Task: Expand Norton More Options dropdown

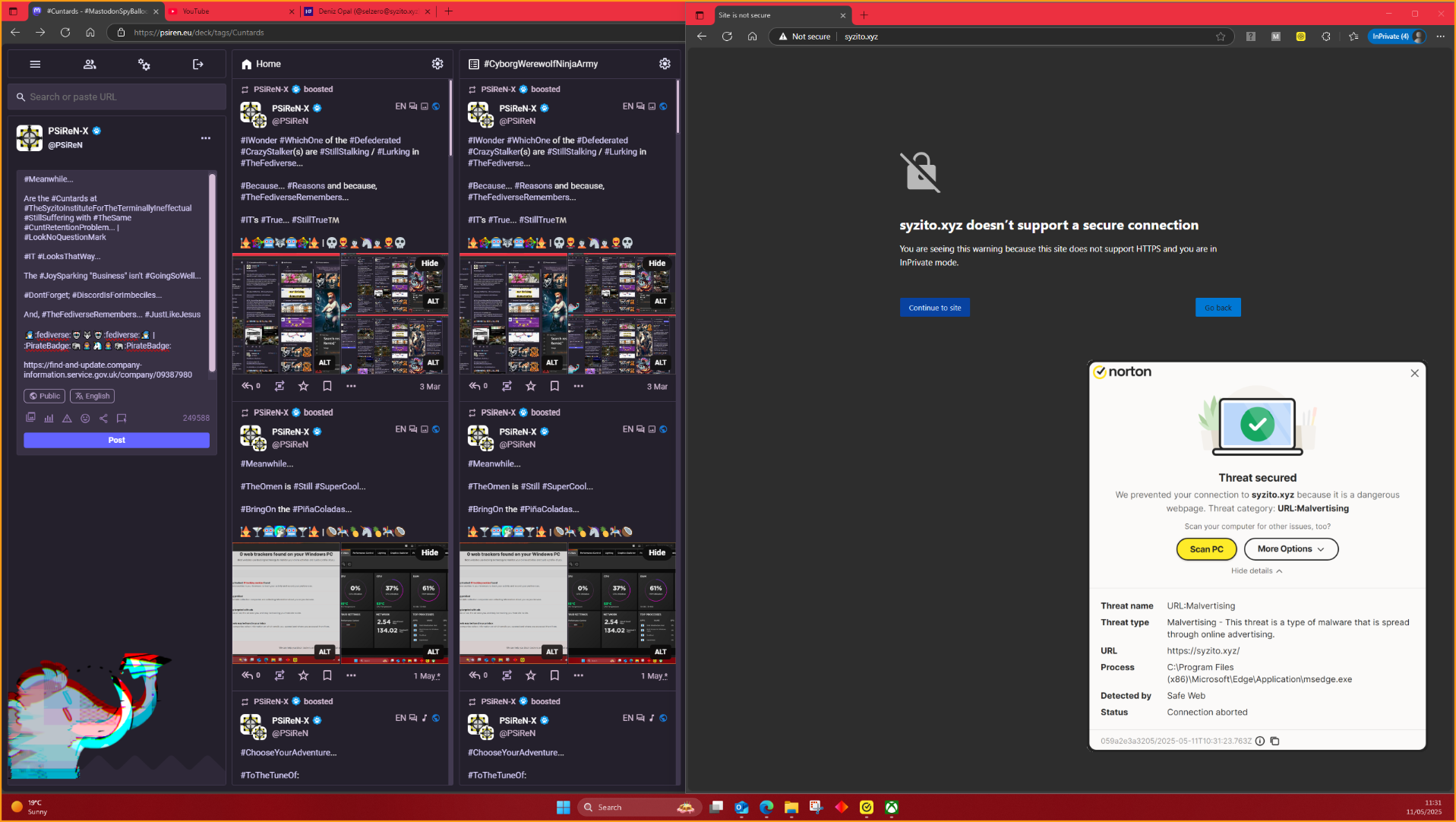Action: 1291,549
